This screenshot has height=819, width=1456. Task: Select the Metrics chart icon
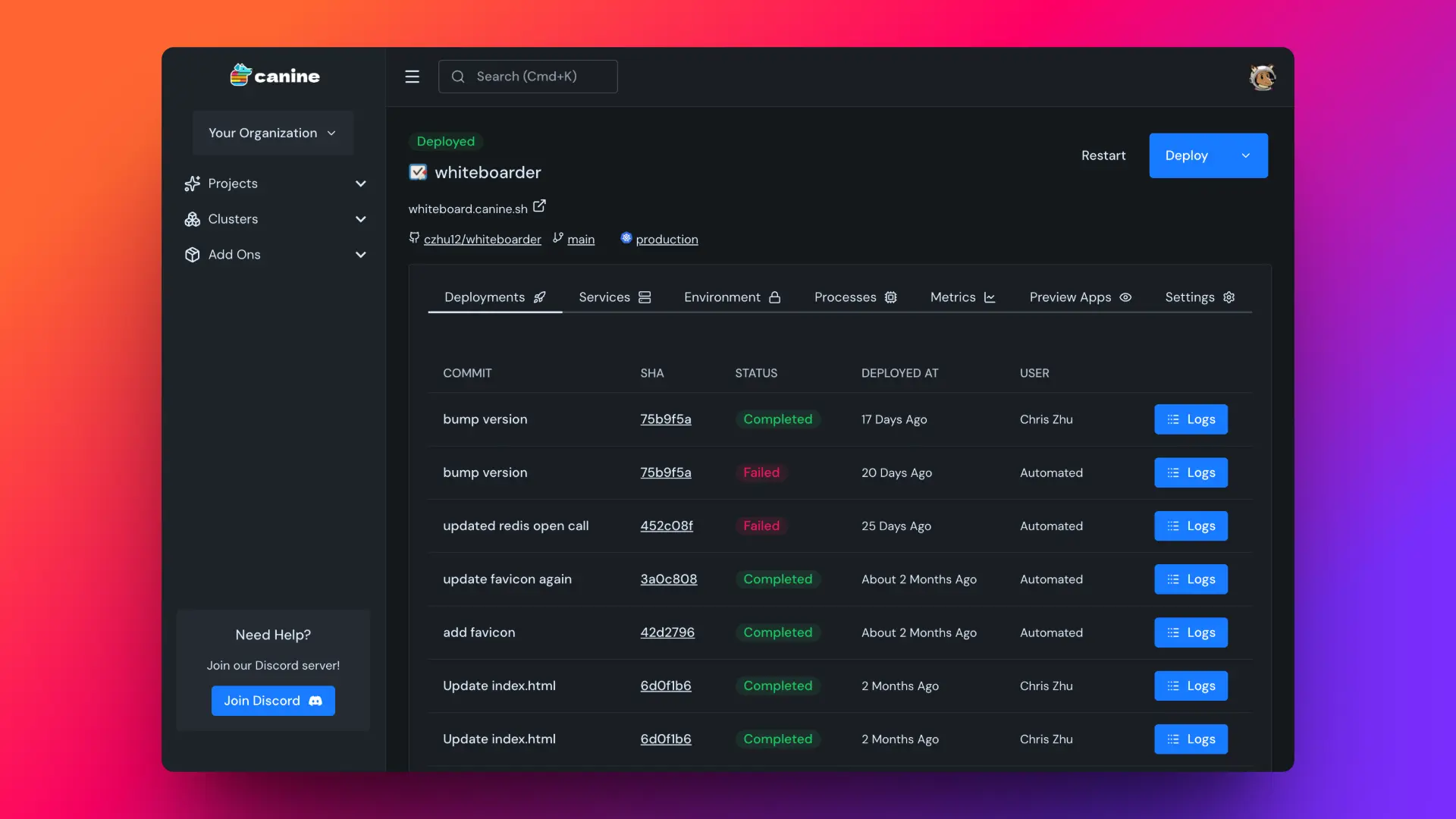[990, 297]
